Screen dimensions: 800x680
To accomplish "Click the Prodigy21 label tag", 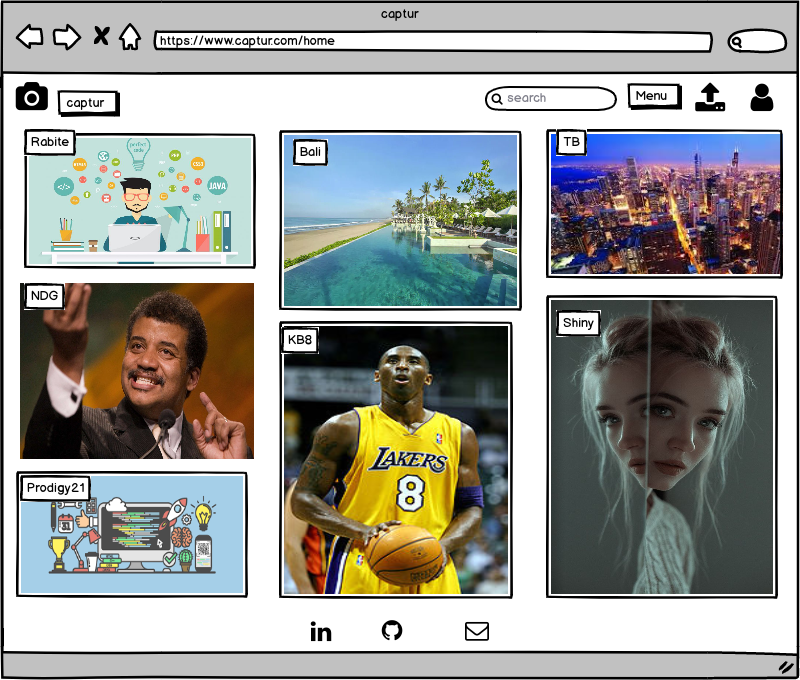I will coord(55,488).
